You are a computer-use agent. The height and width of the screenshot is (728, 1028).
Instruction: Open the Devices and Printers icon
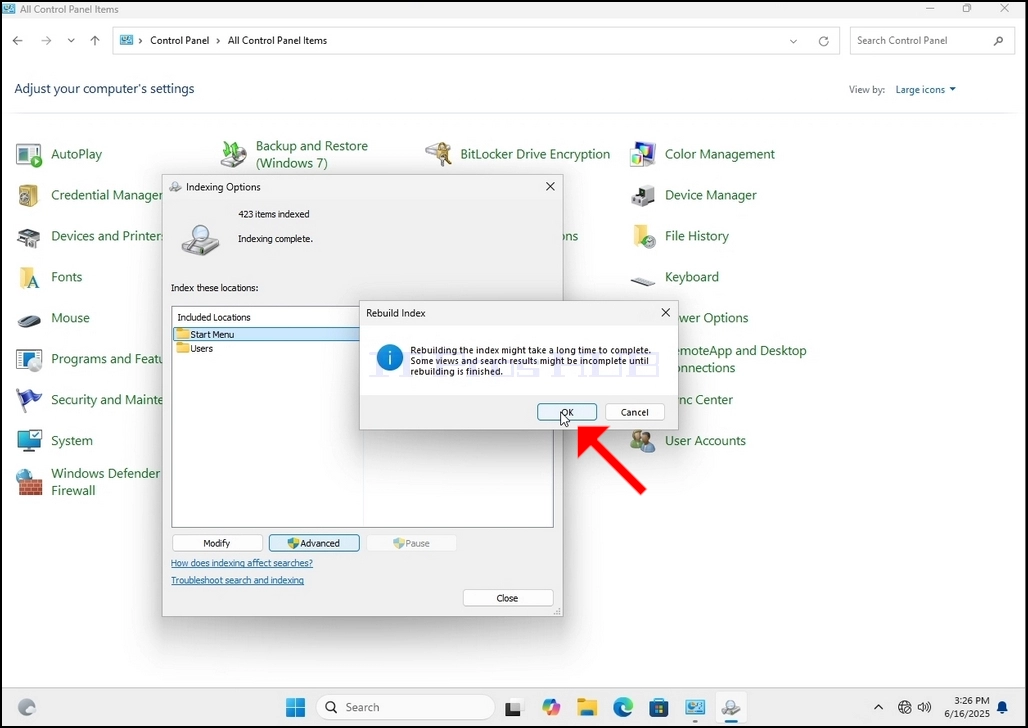28,237
